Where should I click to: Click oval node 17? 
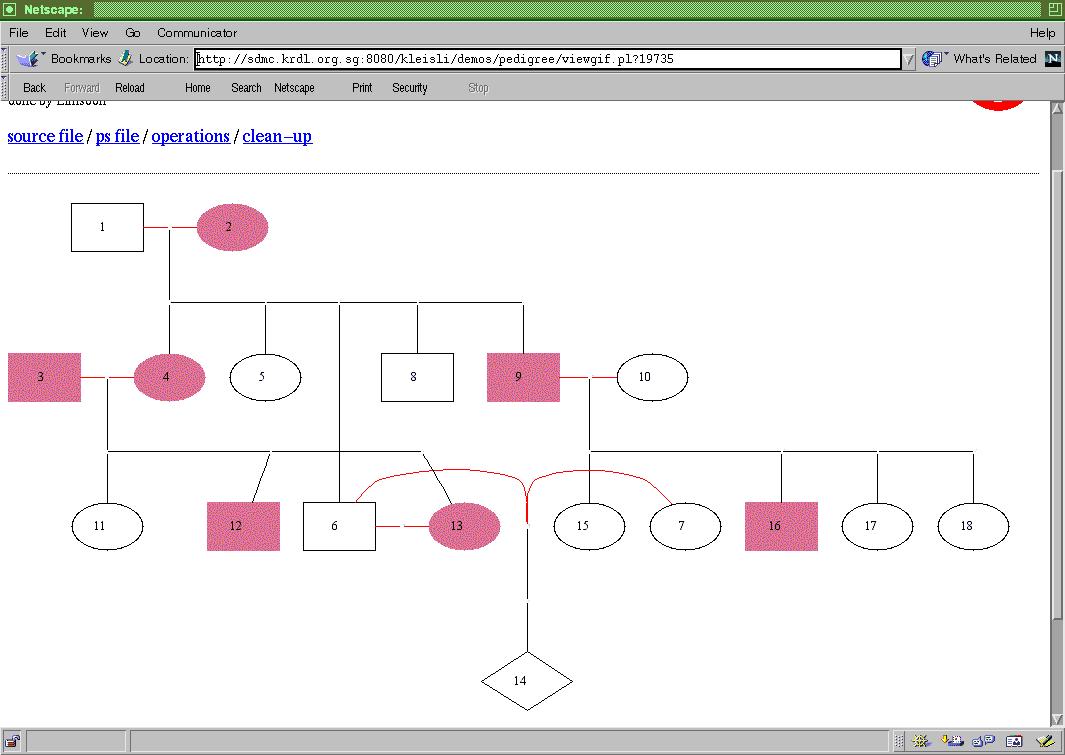877,526
